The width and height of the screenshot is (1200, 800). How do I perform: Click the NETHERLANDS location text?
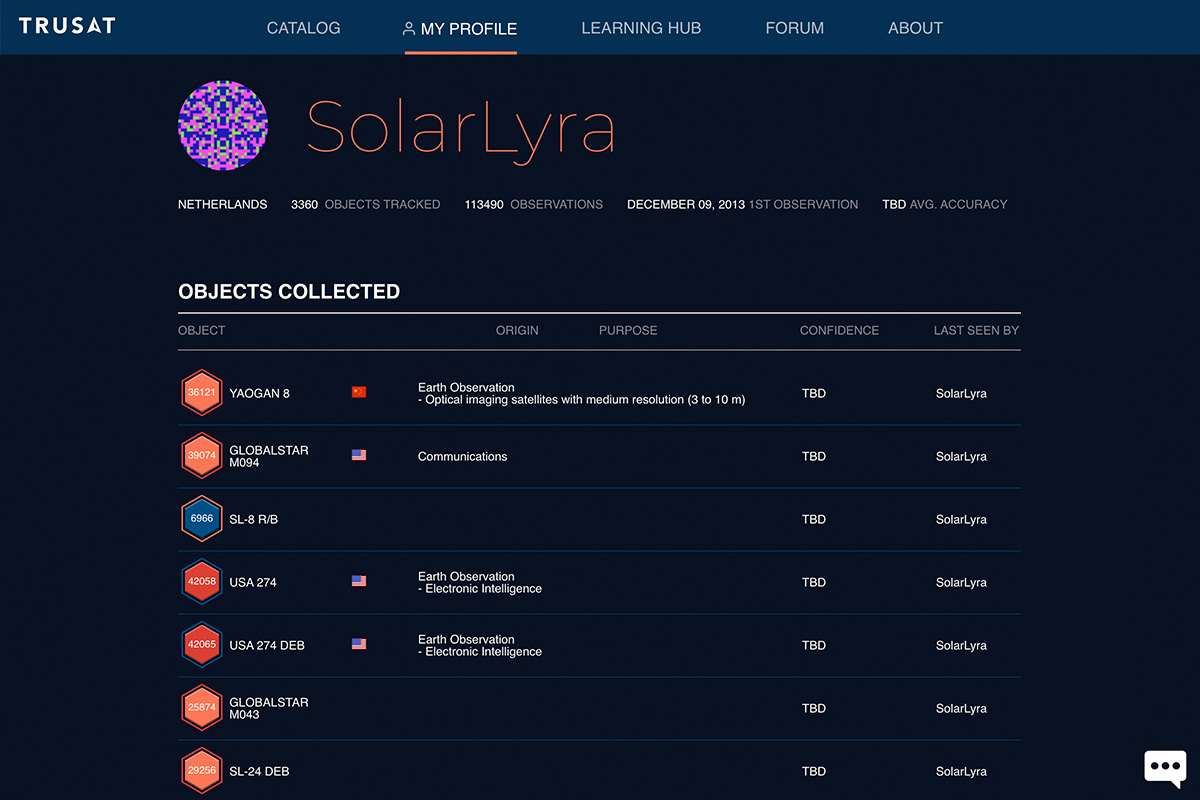(x=223, y=204)
